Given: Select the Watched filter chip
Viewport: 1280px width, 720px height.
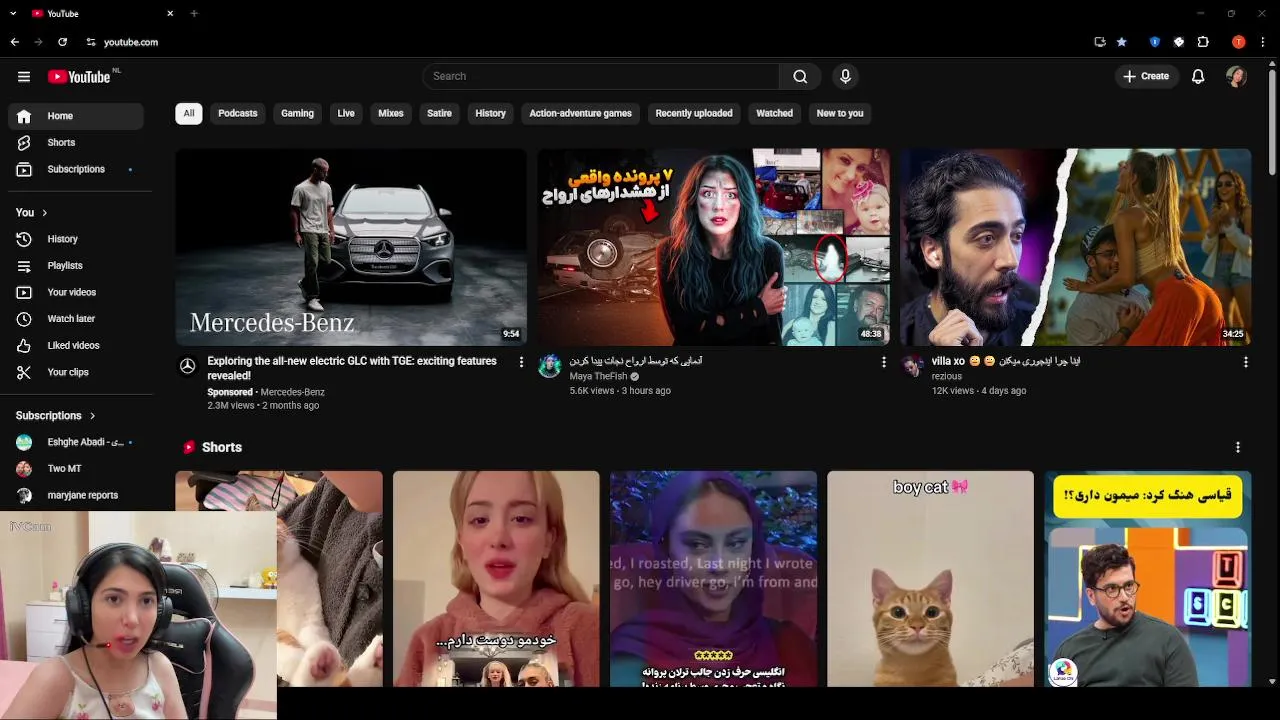Looking at the screenshot, I should [x=774, y=113].
